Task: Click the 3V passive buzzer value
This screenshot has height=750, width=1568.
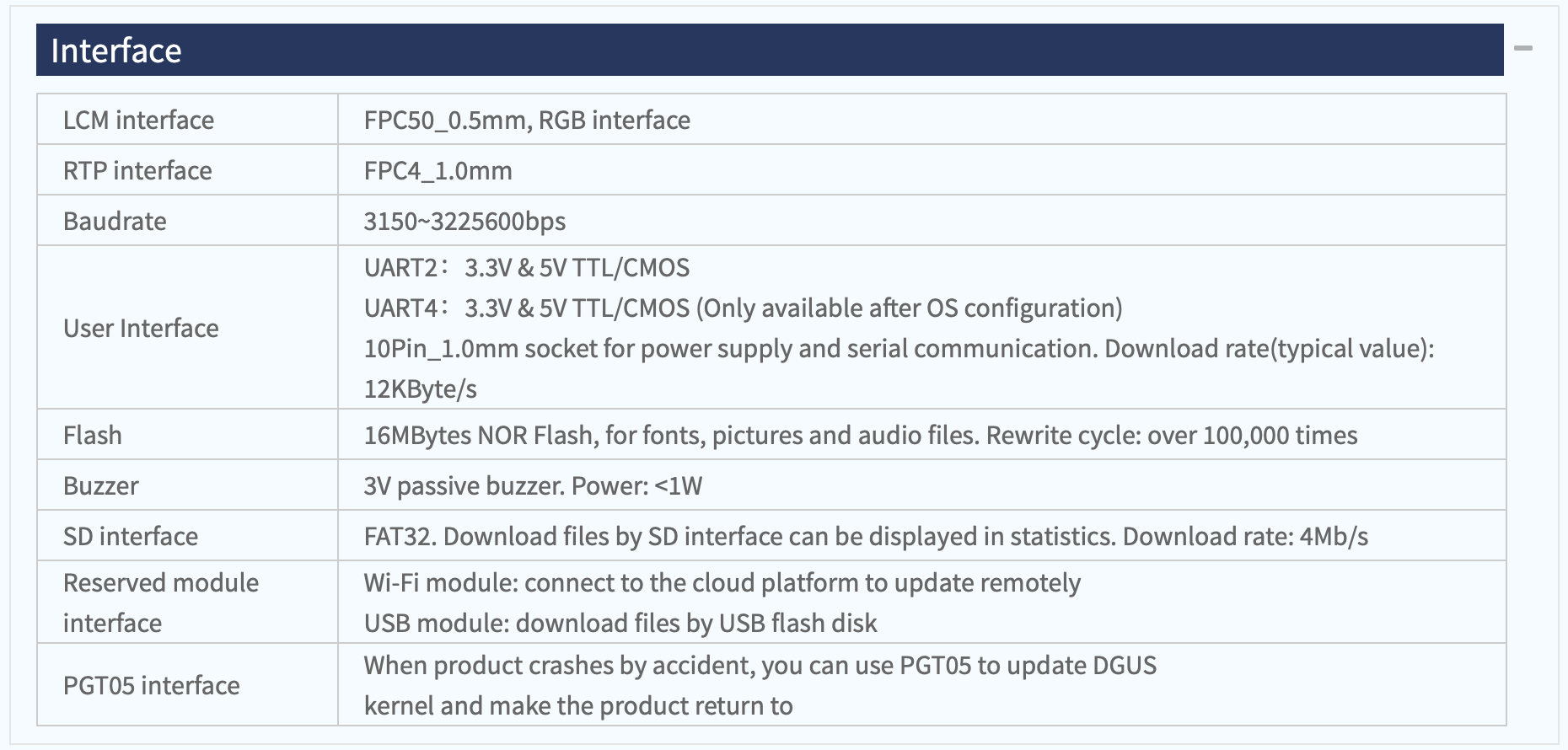Action: (x=533, y=485)
